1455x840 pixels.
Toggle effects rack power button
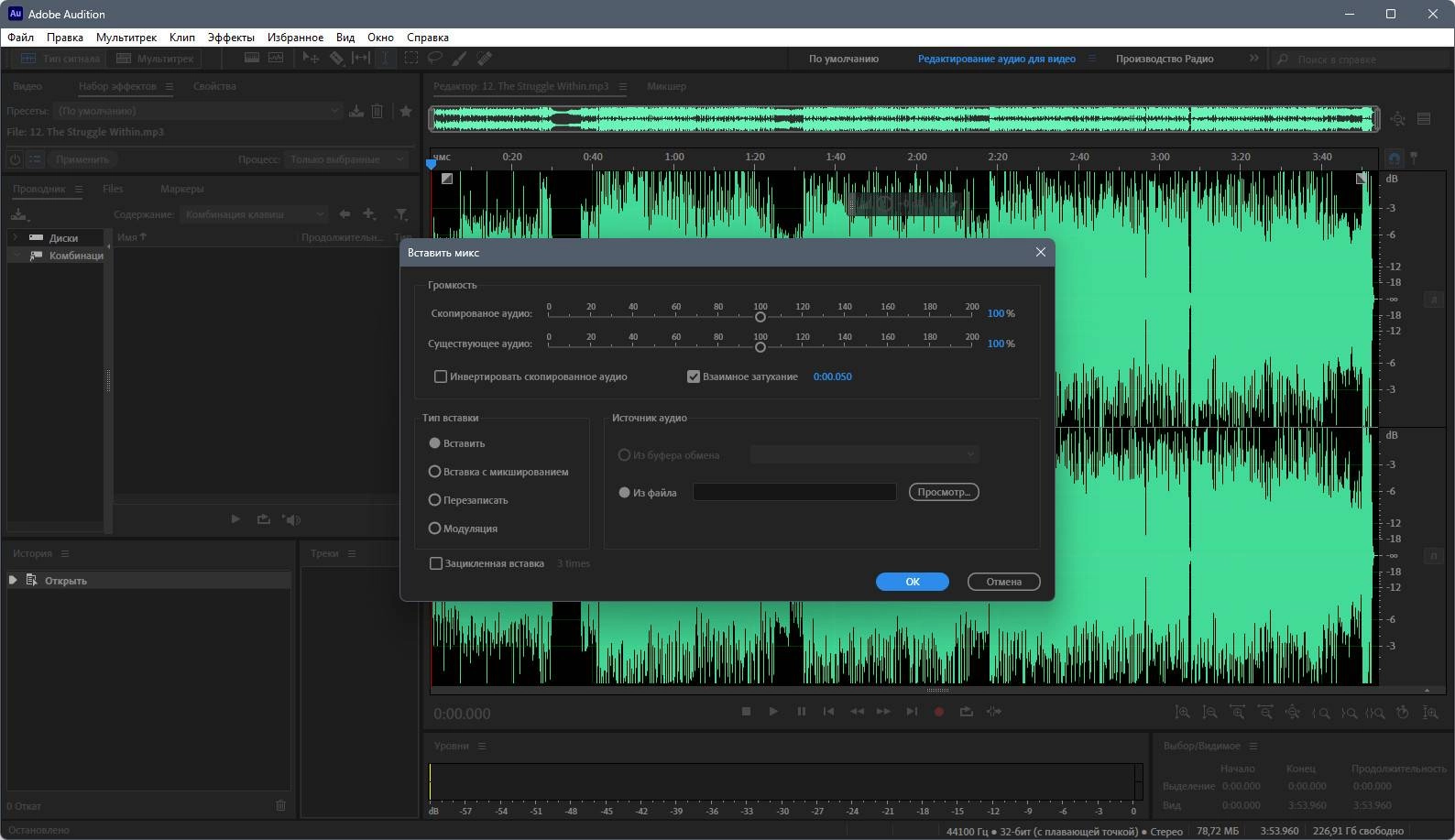[x=15, y=159]
